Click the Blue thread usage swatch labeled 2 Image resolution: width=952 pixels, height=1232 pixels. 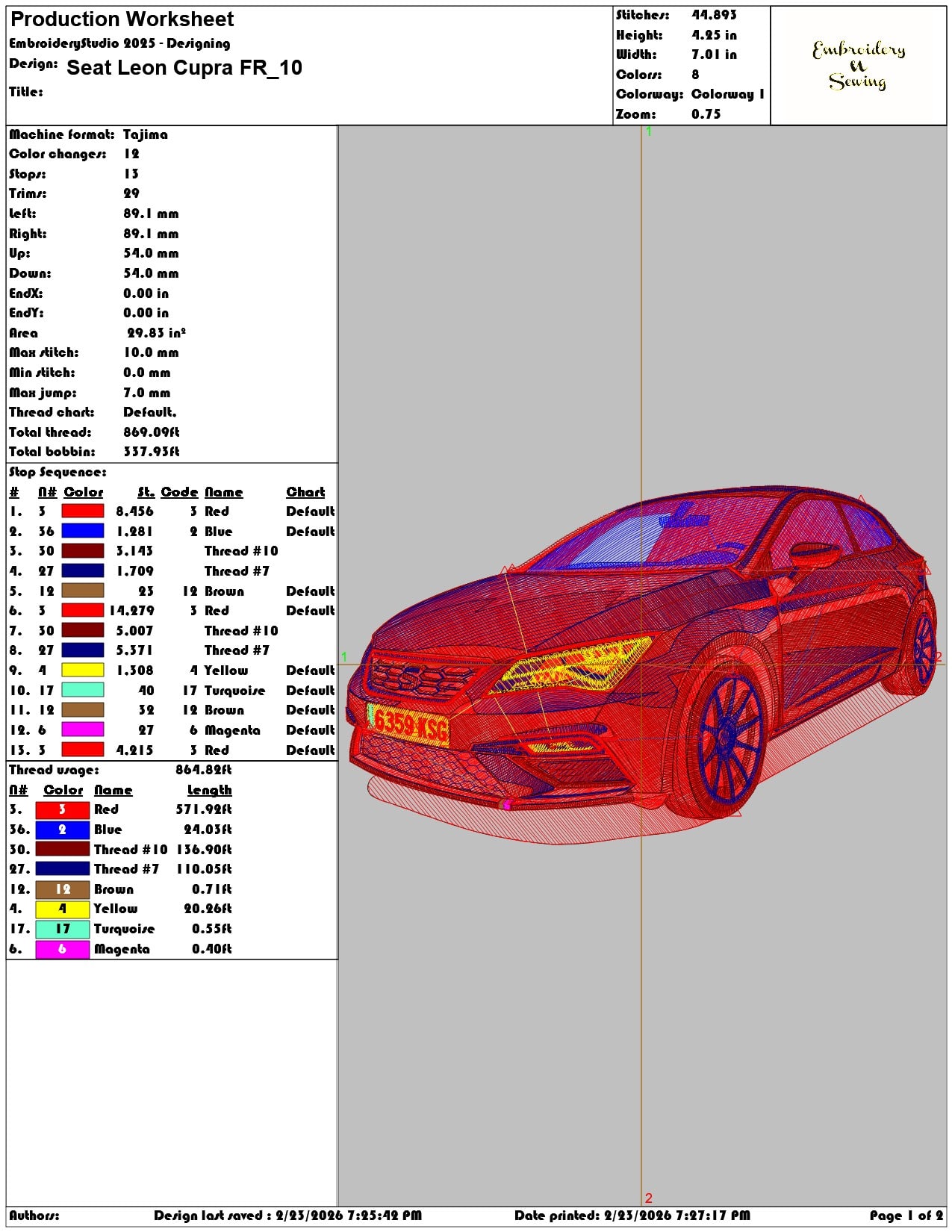point(63,830)
